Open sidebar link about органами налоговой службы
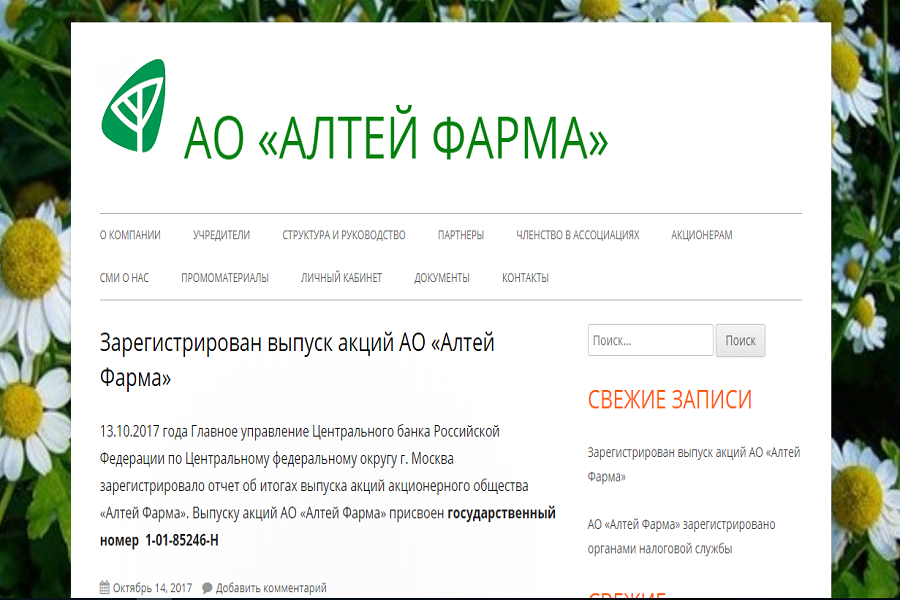900x600 pixels. (x=681, y=536)
